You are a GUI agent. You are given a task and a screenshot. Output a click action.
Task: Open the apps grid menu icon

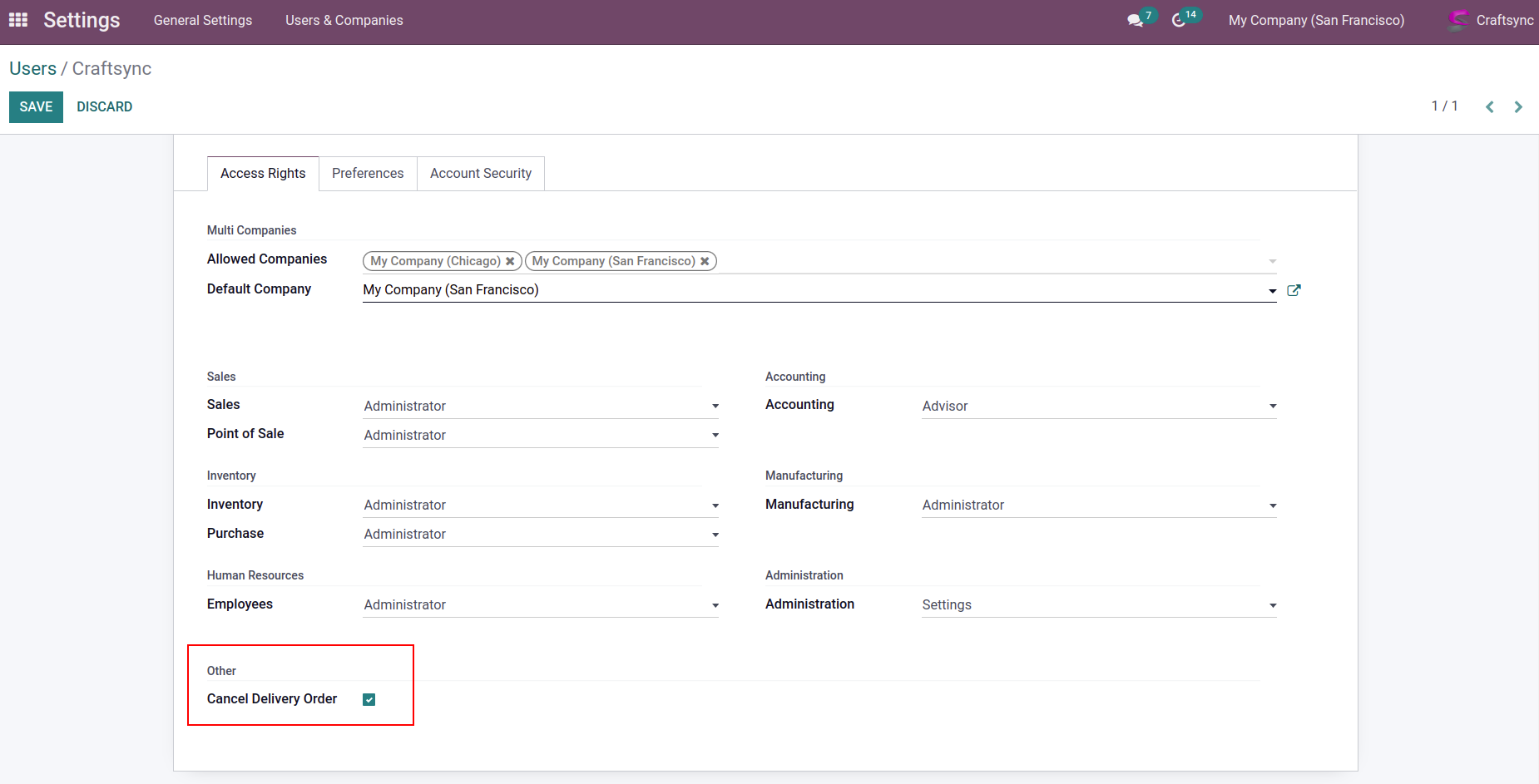tap(18, 20)
